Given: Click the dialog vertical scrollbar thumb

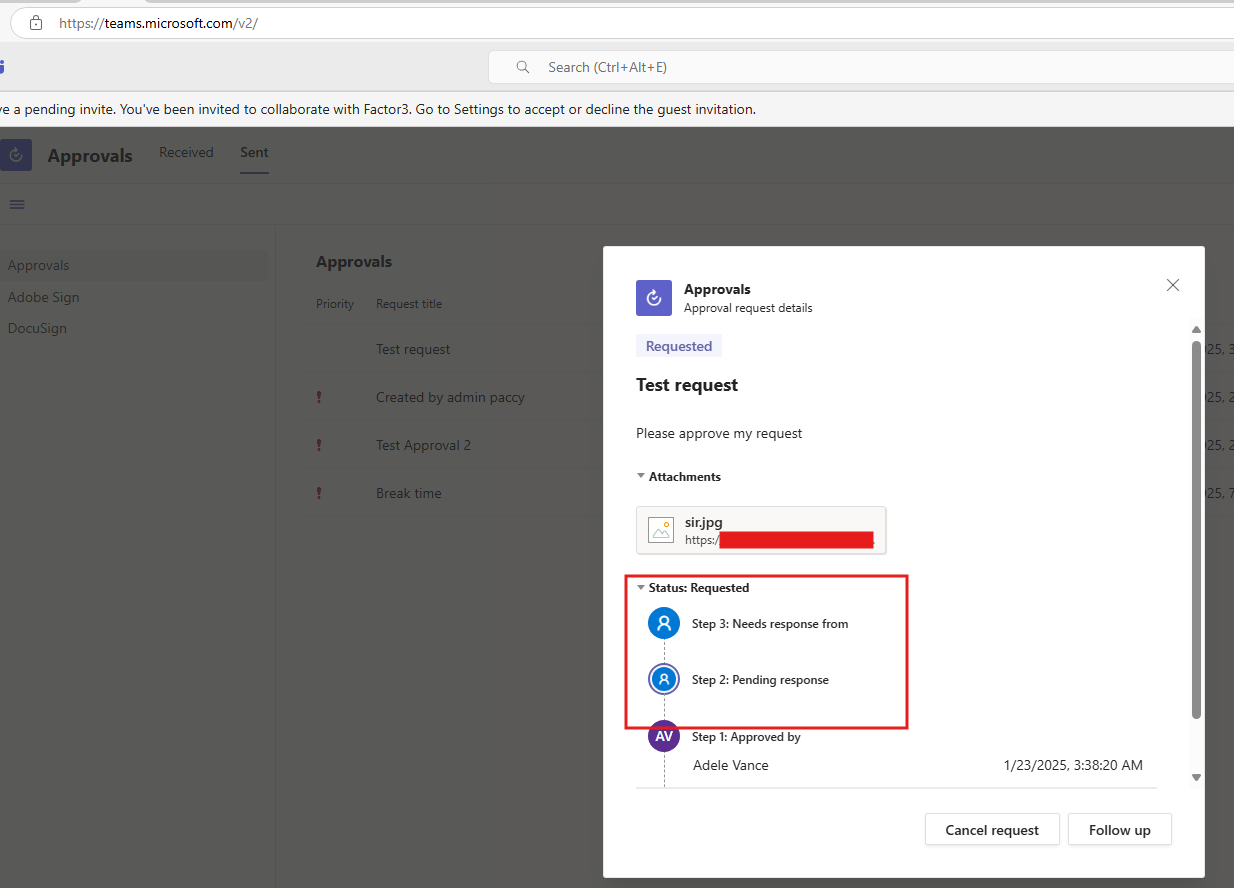Looking at the screenshot, I should tap(1196, 529).
